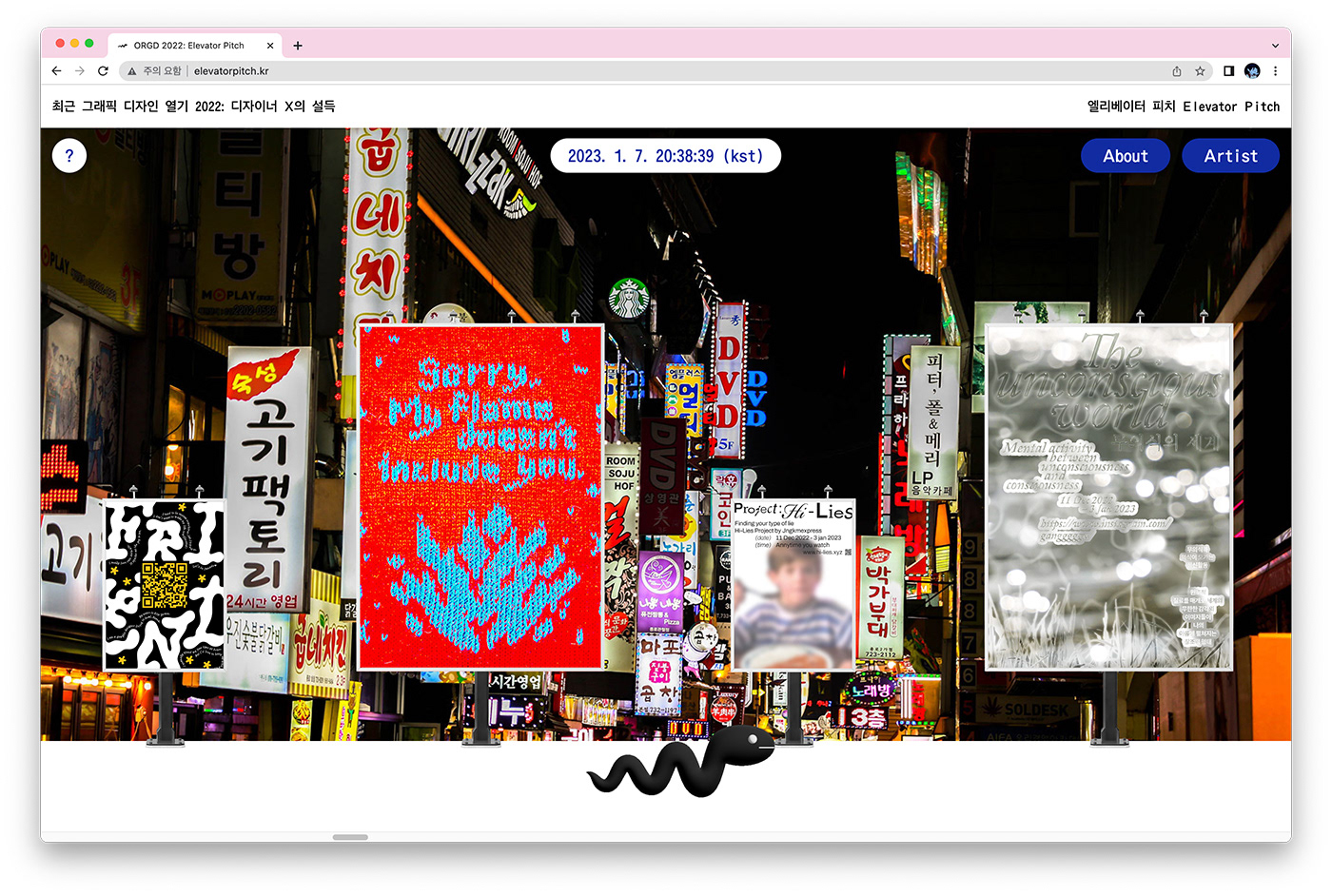
Task: Expand the tab search chevron
Action: 1276,46
